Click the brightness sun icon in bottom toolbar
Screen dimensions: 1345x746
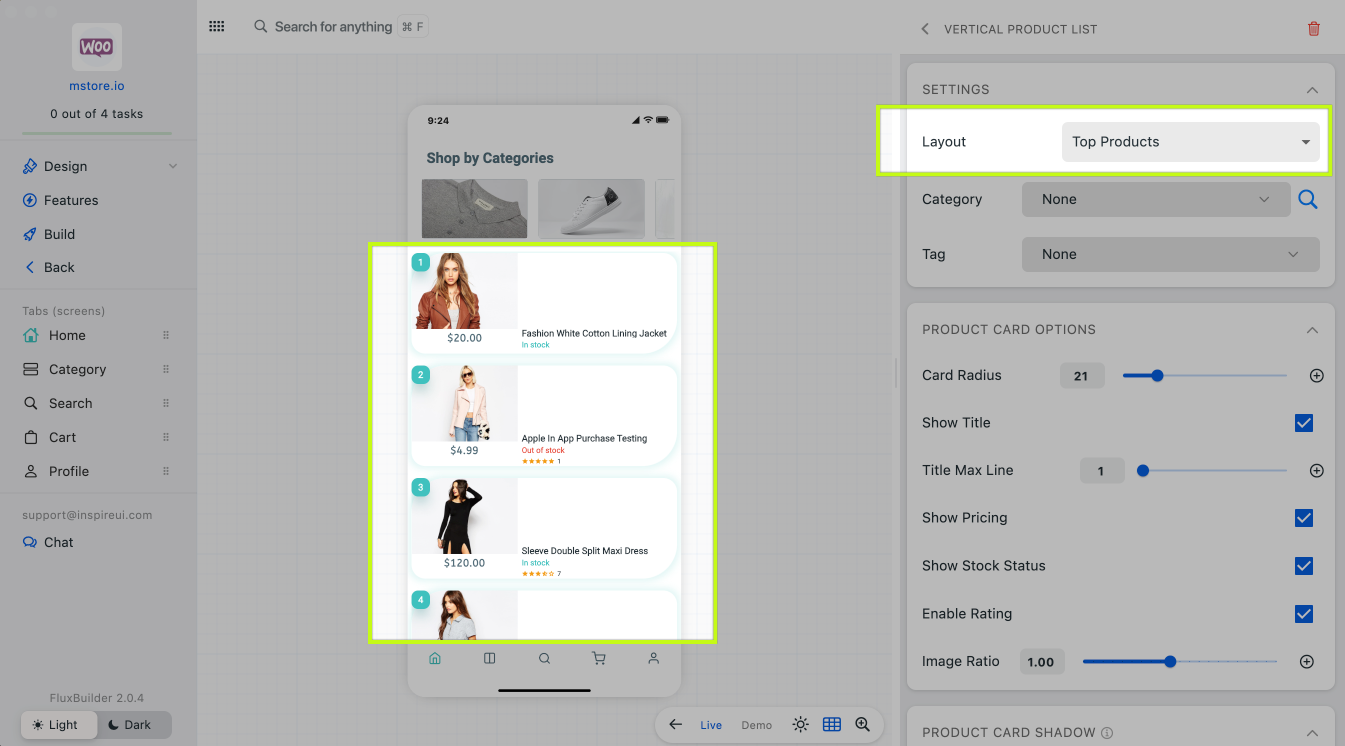coord(800,725)
